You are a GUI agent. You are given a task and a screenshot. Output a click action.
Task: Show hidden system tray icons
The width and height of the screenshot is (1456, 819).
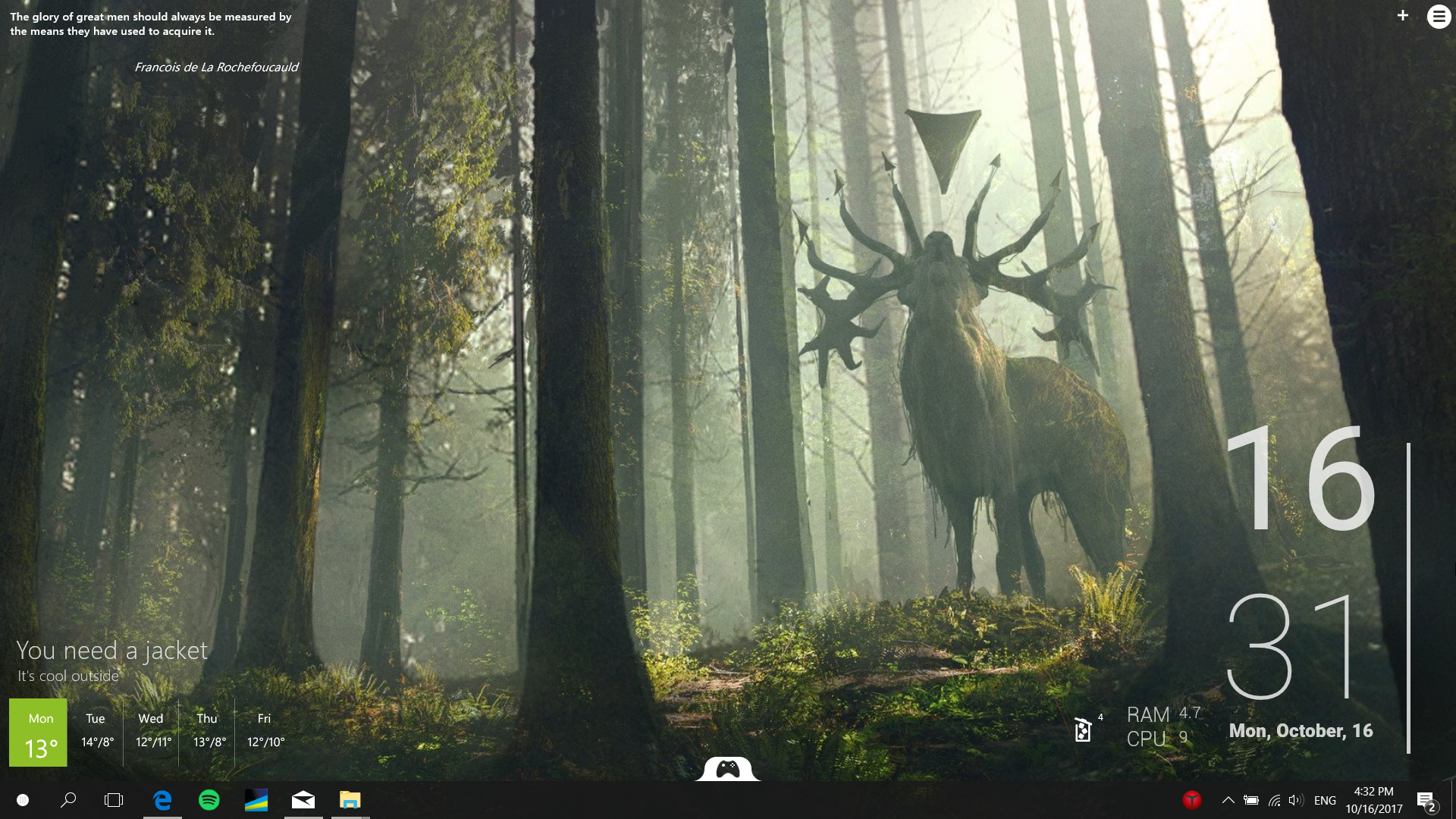click(1228, 800)
